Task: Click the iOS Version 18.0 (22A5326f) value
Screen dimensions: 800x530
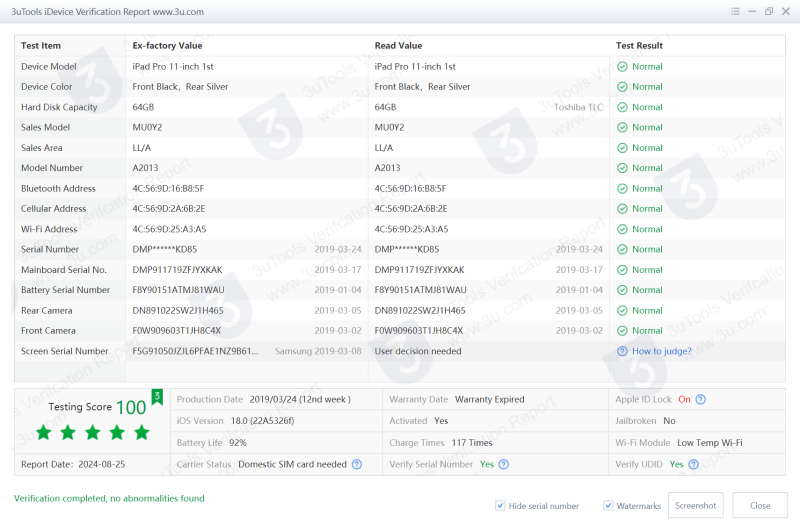Action: [x=262, y=421]
